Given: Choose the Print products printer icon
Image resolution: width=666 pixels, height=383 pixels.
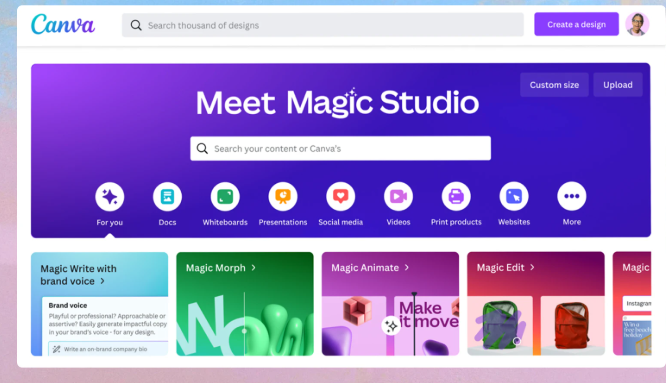Looking at the screenshot, I should tap(456, 197).
